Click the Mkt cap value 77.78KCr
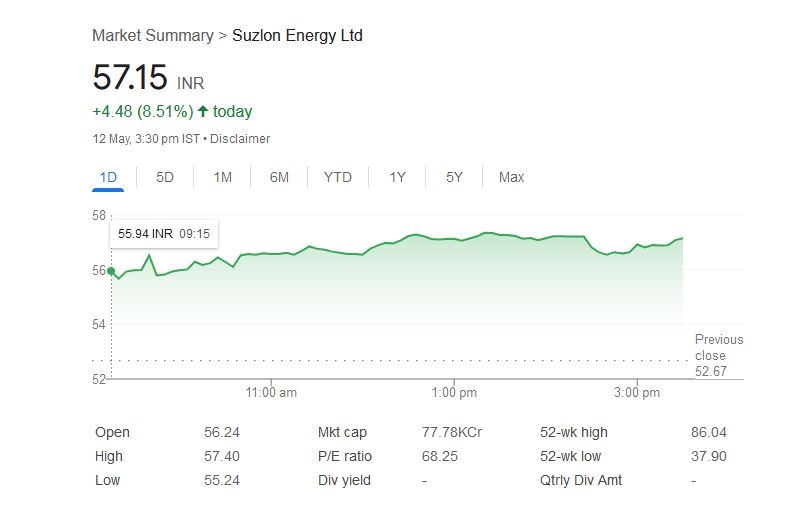 coord(452,433)
